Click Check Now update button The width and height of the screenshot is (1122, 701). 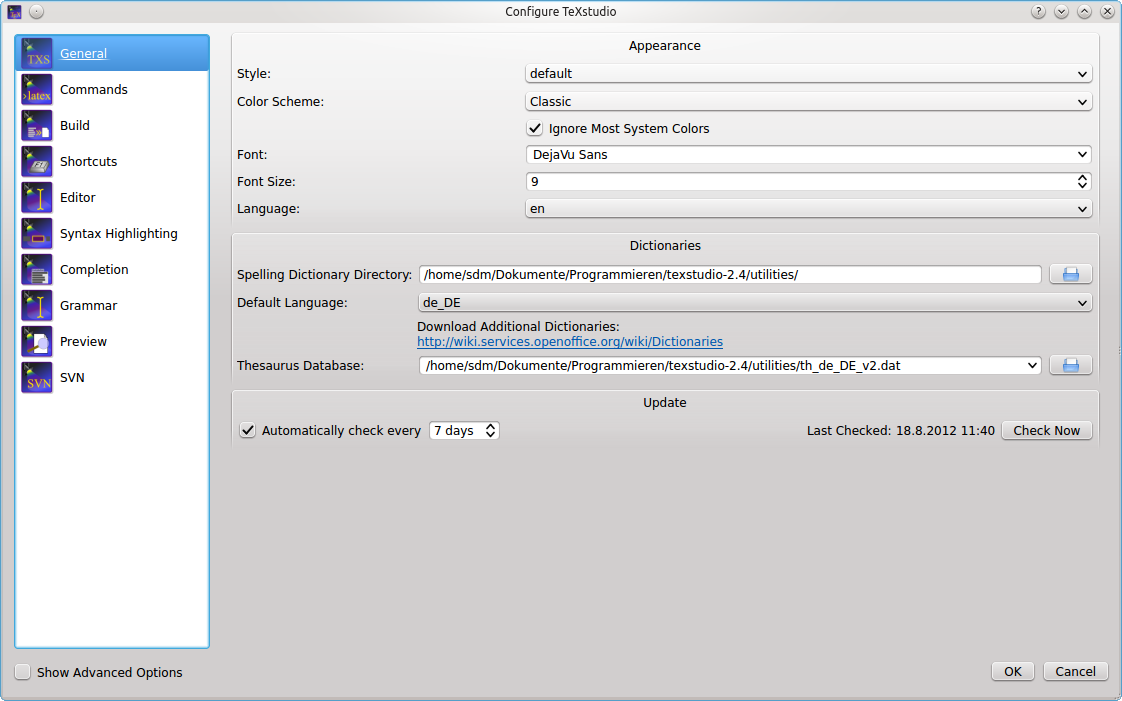[1047, 431]
